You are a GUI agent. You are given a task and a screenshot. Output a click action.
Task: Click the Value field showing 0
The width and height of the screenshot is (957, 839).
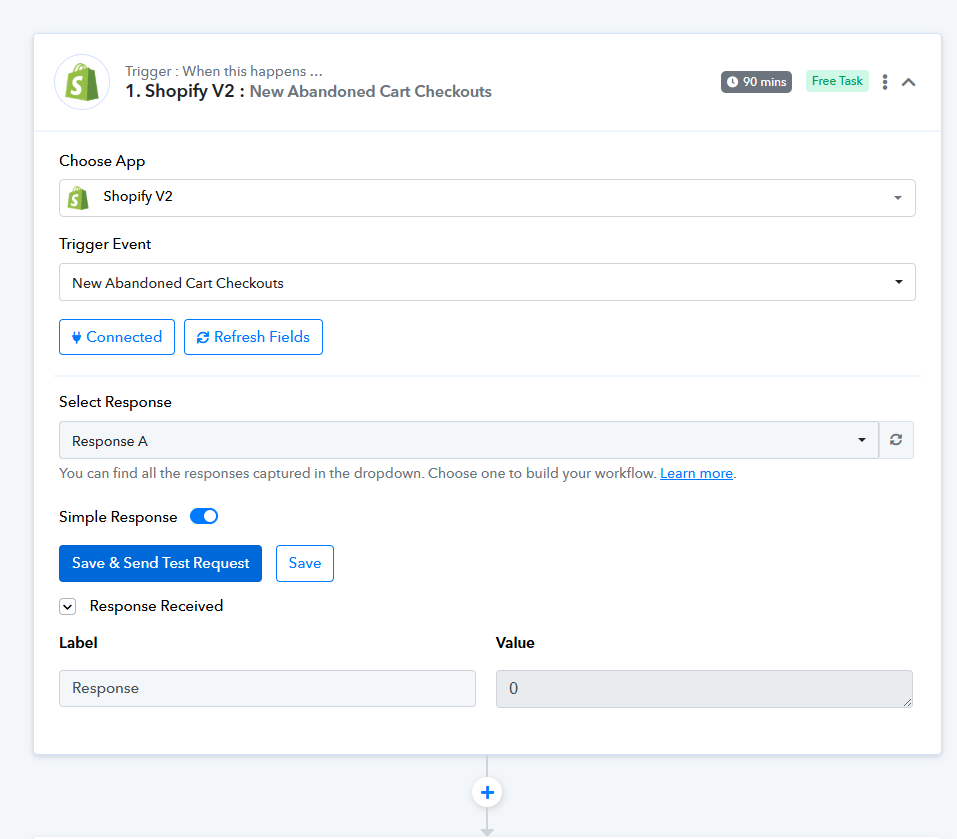click(704, 689)
